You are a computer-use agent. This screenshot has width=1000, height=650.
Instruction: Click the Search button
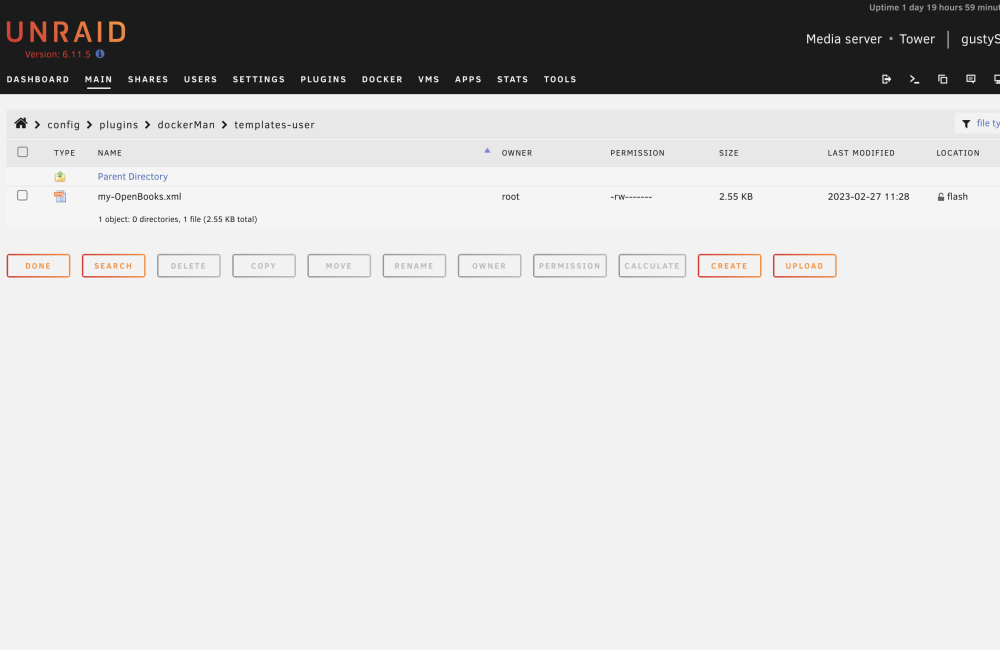click(x=114, y=266)
